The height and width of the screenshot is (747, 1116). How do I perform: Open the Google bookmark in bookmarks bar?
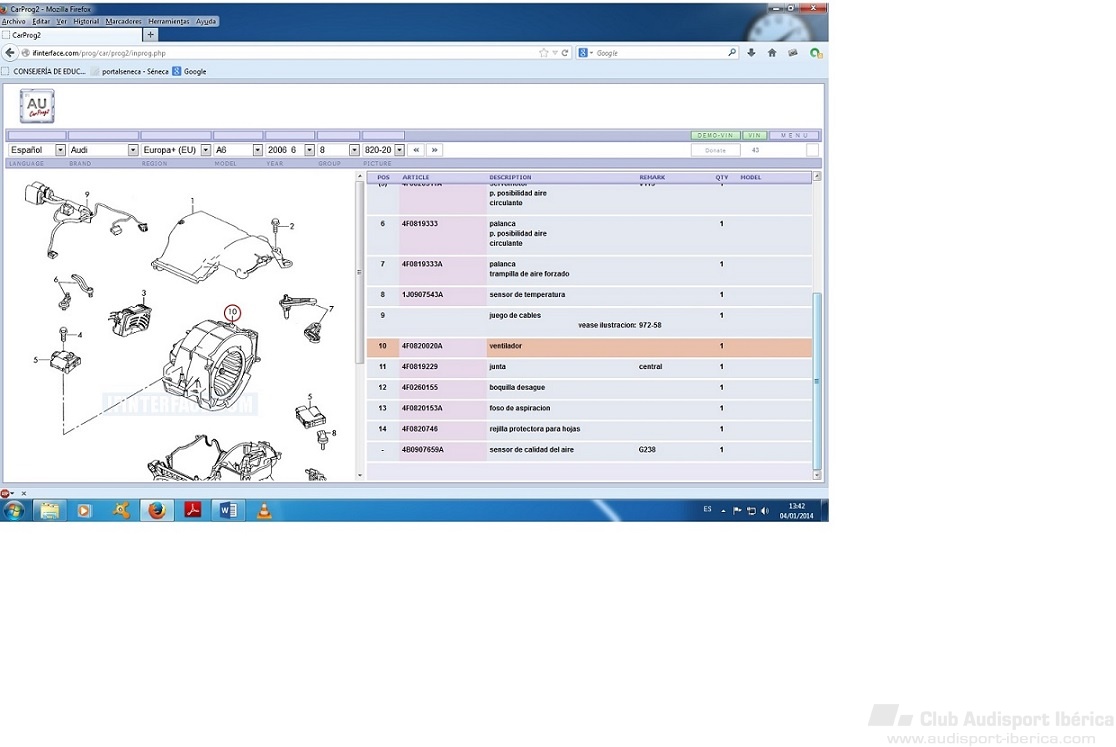tap(189, 71)
